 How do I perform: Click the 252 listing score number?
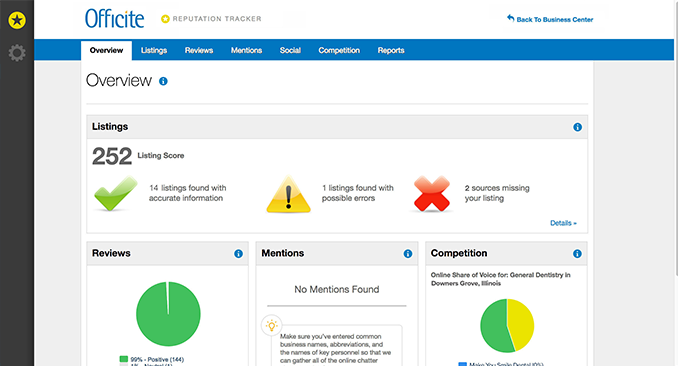(x=112, y=156)
